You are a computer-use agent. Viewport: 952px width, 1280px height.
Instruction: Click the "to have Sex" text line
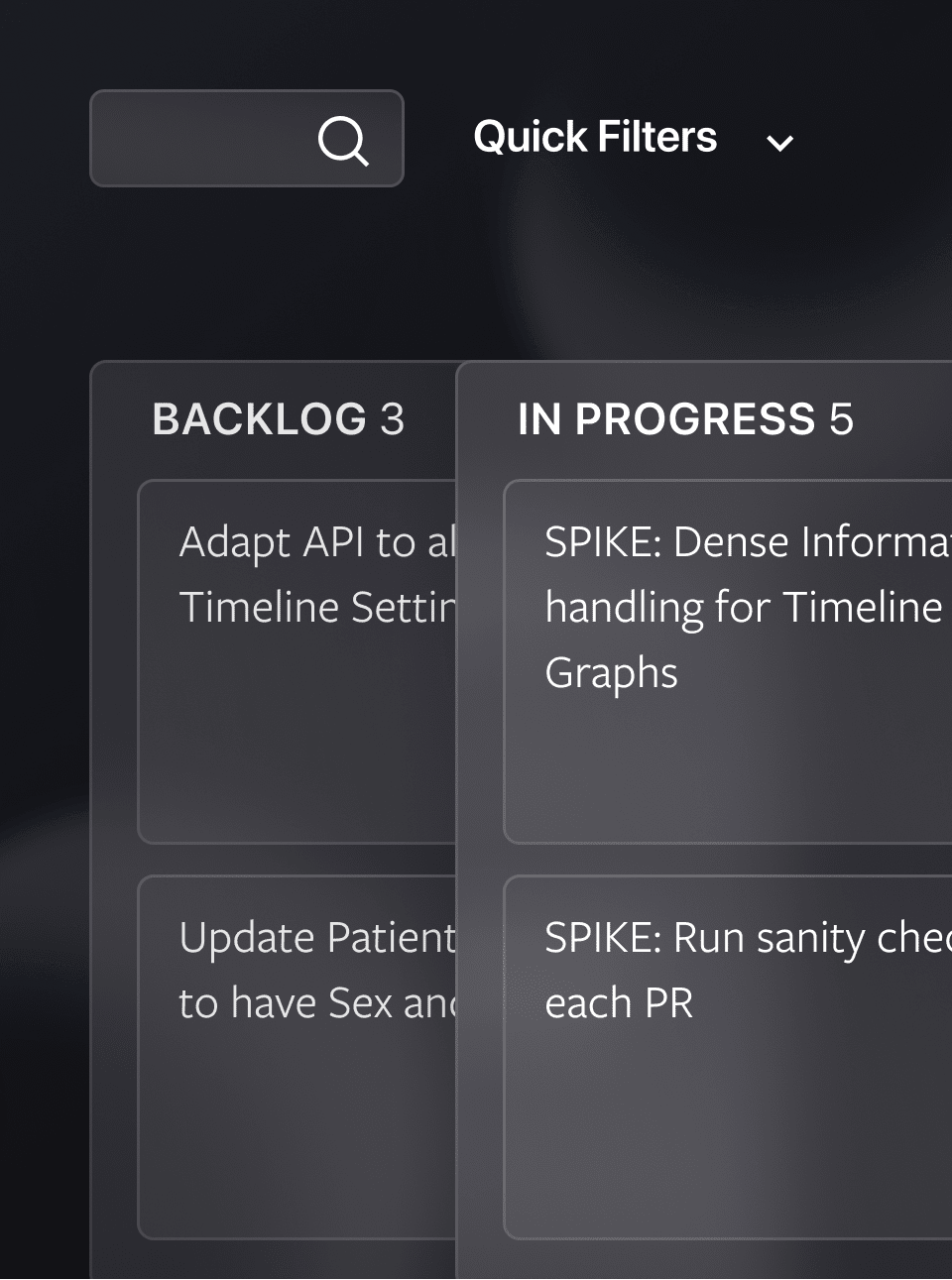click(x=316, y=1003)
